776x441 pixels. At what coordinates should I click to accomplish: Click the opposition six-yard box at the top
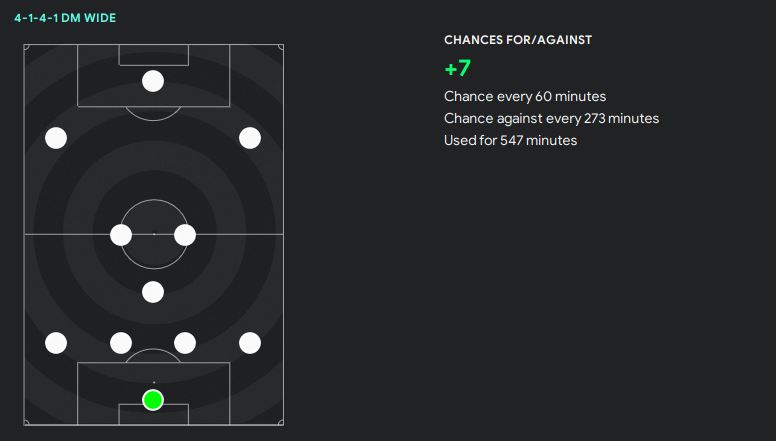153,54
